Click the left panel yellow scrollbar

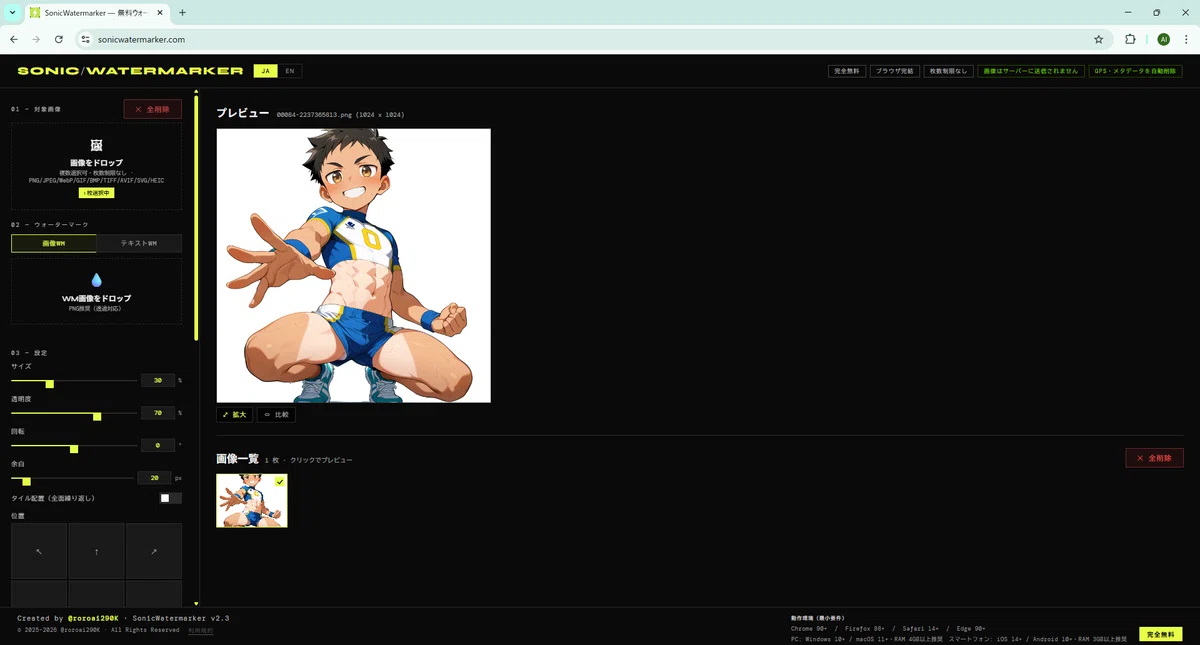click(196, 218)
